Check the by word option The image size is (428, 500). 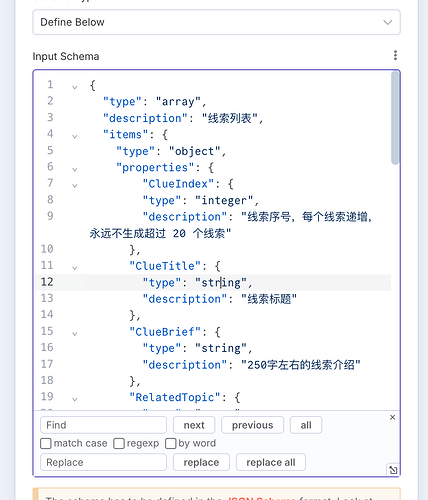(170, 444)
